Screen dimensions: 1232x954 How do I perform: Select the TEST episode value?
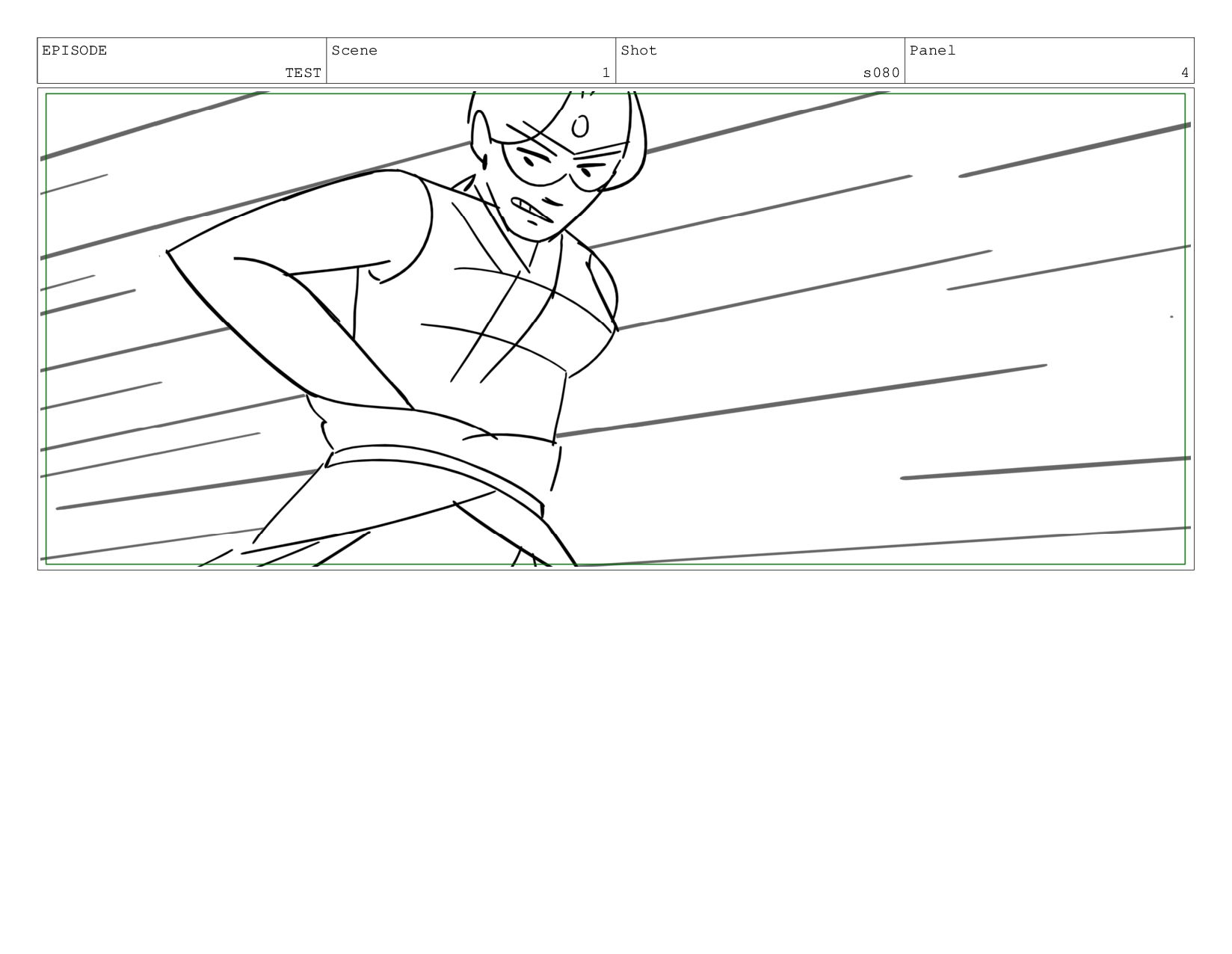click(x=303, y=73)
